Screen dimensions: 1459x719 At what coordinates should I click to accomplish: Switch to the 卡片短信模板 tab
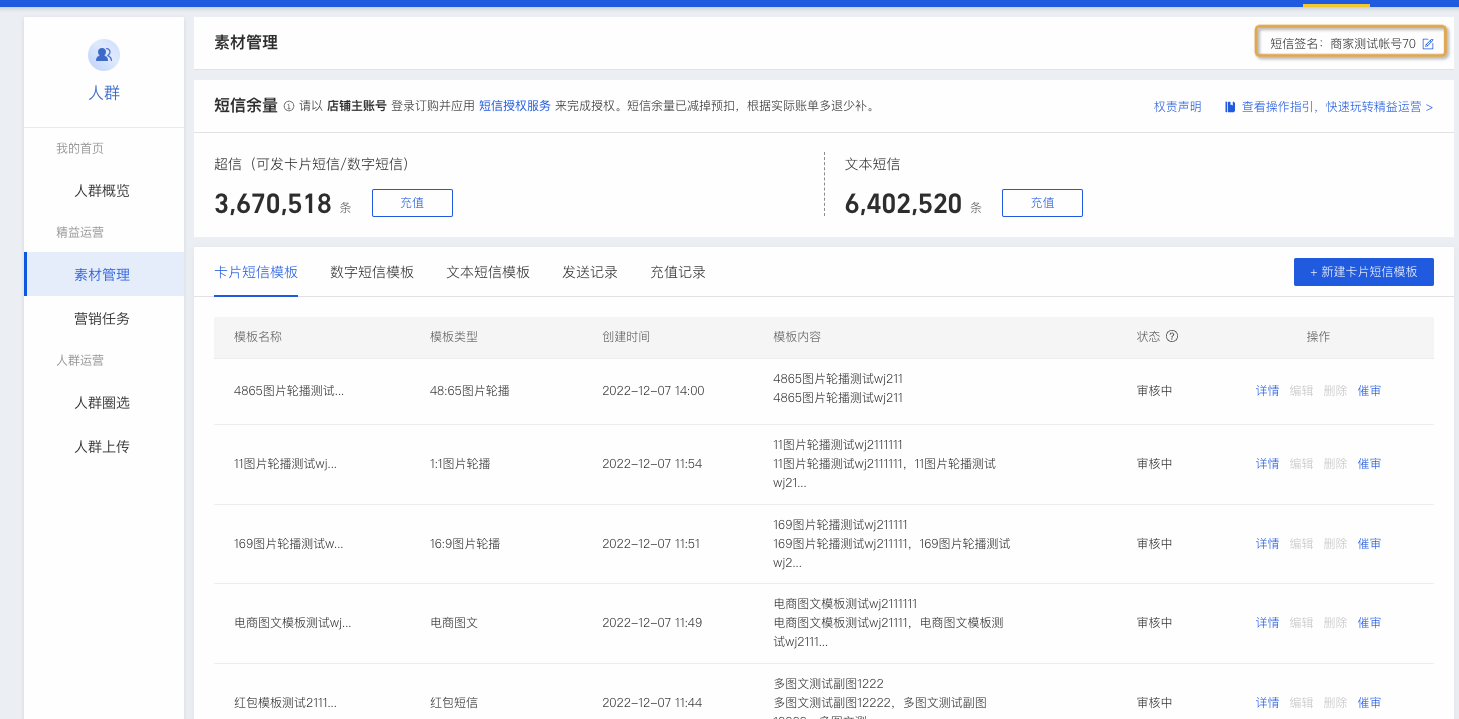pyautogui.click(x=256, y=272)
